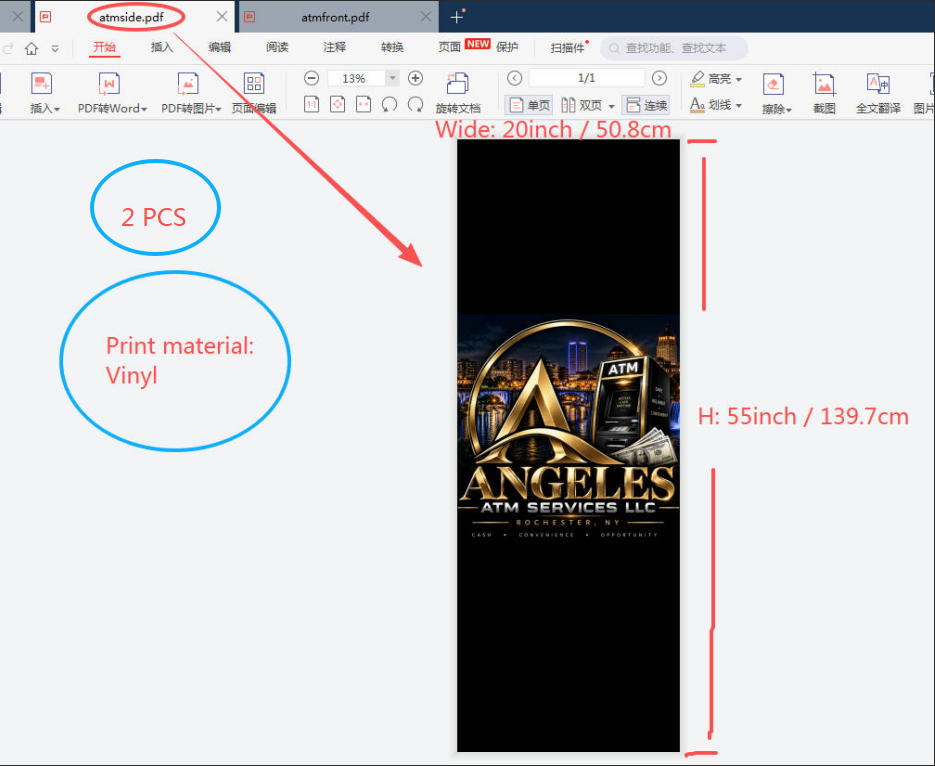The image size is (935, 766).
Task: Expand the 划线 style dropdown arrow
Action: click(739, 106)
